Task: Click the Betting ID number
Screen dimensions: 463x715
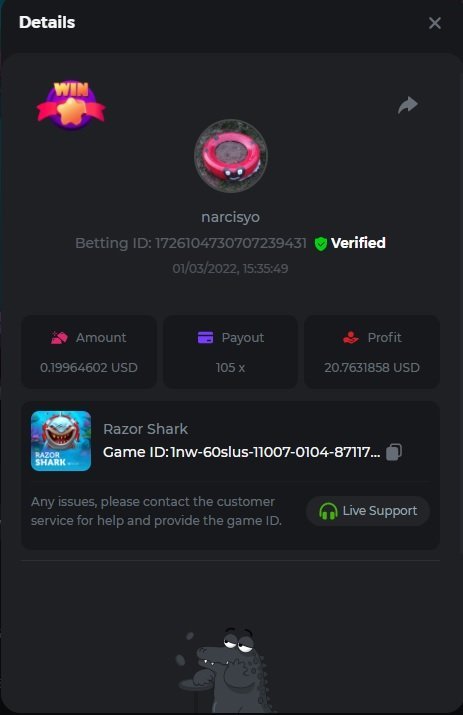Action: pos(231,243)
